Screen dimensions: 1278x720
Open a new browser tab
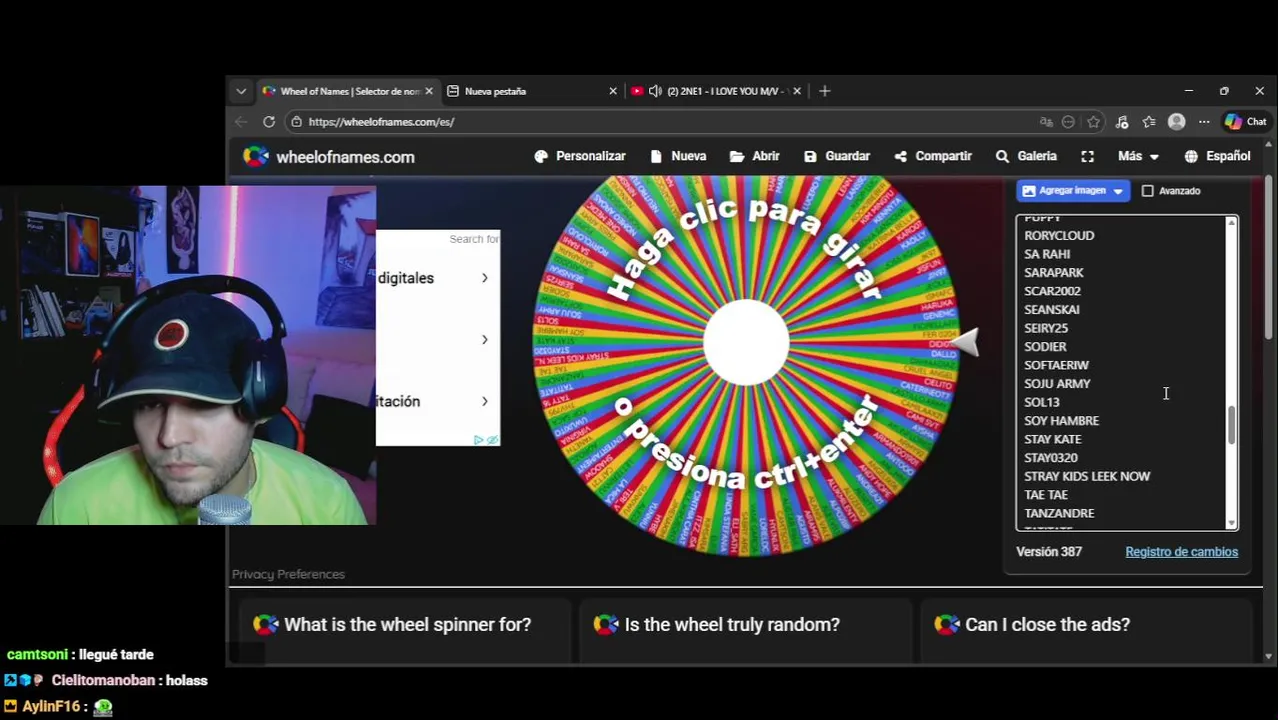pos(824,91)
